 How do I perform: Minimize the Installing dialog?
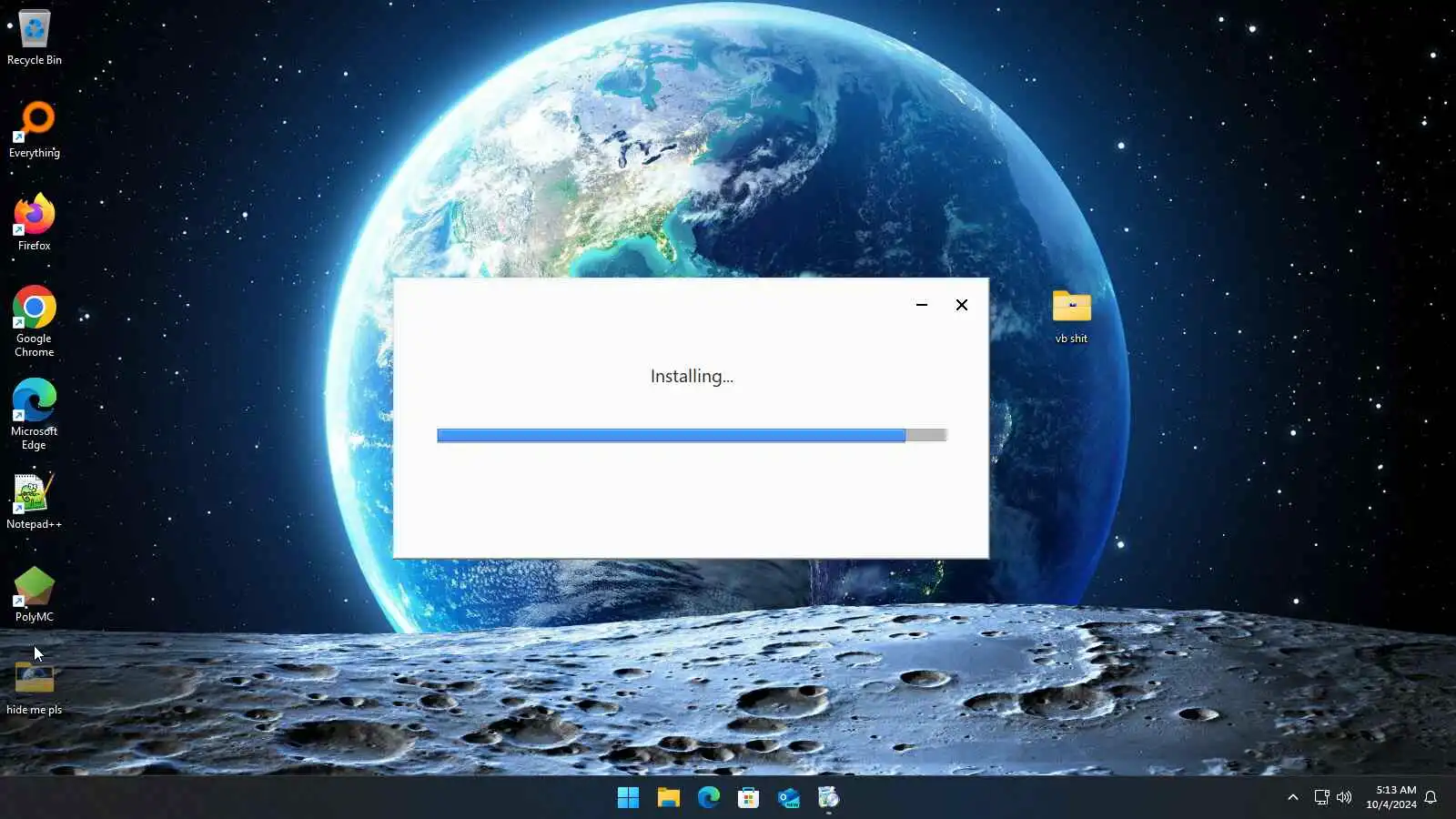pyautogui.click(x=922, y=305)
